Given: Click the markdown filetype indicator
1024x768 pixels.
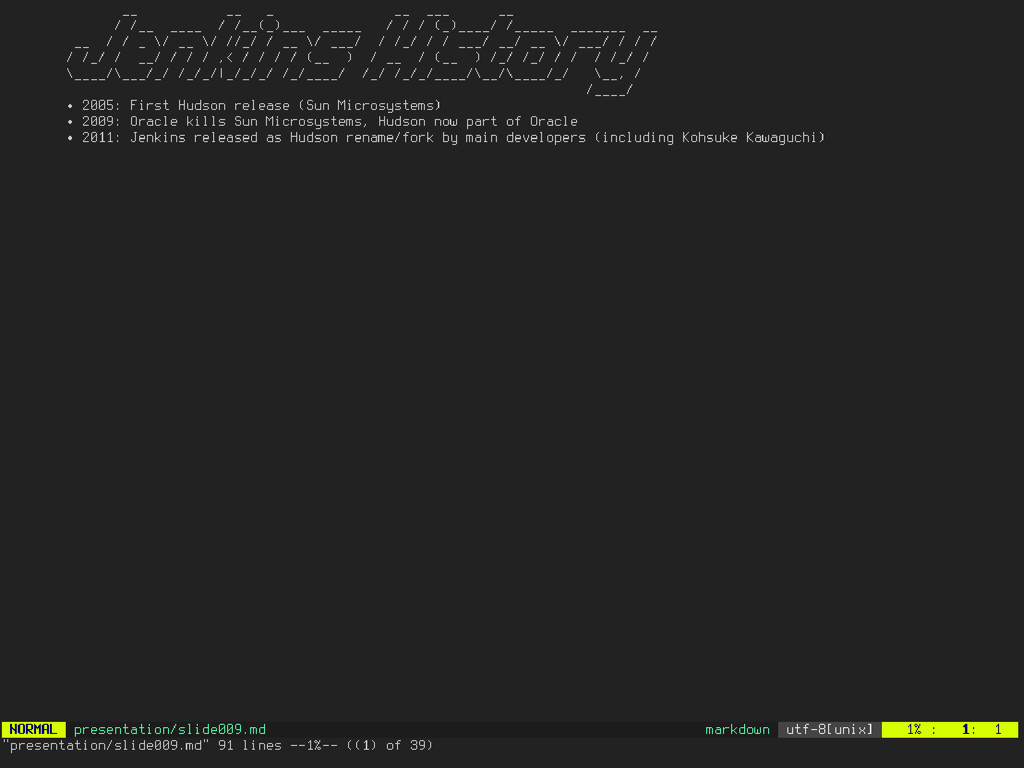Looking at the screenshot, I should click(737, 729).
